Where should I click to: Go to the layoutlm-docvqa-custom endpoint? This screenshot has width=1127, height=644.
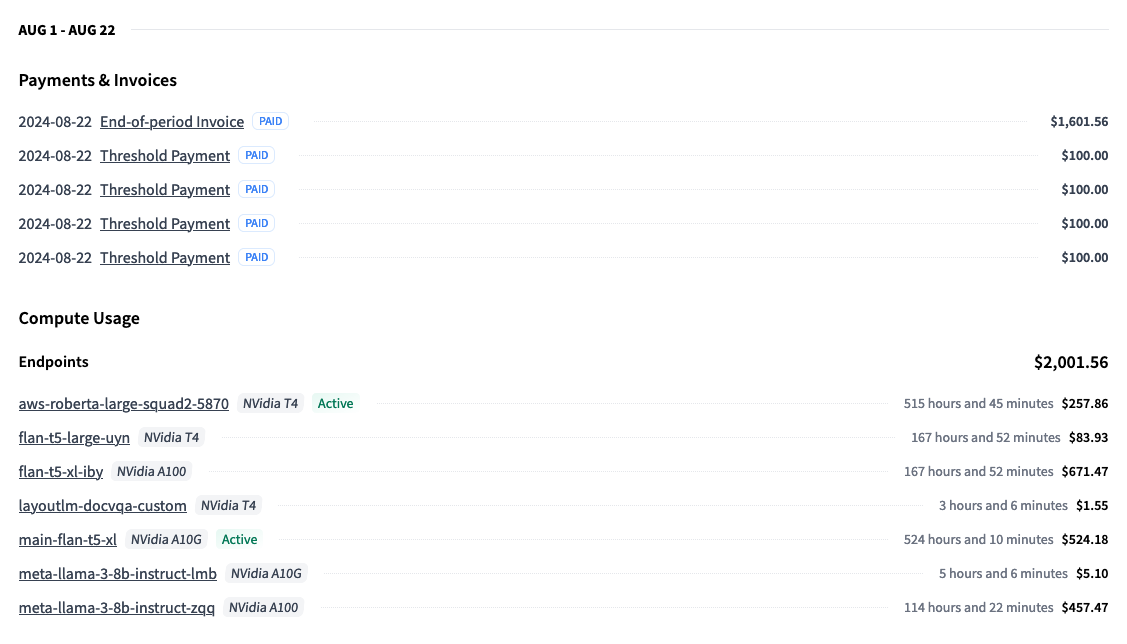pos(103,506)
